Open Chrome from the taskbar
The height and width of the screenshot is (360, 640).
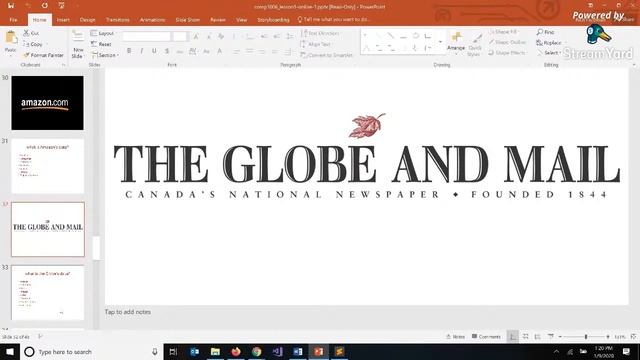(257, 351)
